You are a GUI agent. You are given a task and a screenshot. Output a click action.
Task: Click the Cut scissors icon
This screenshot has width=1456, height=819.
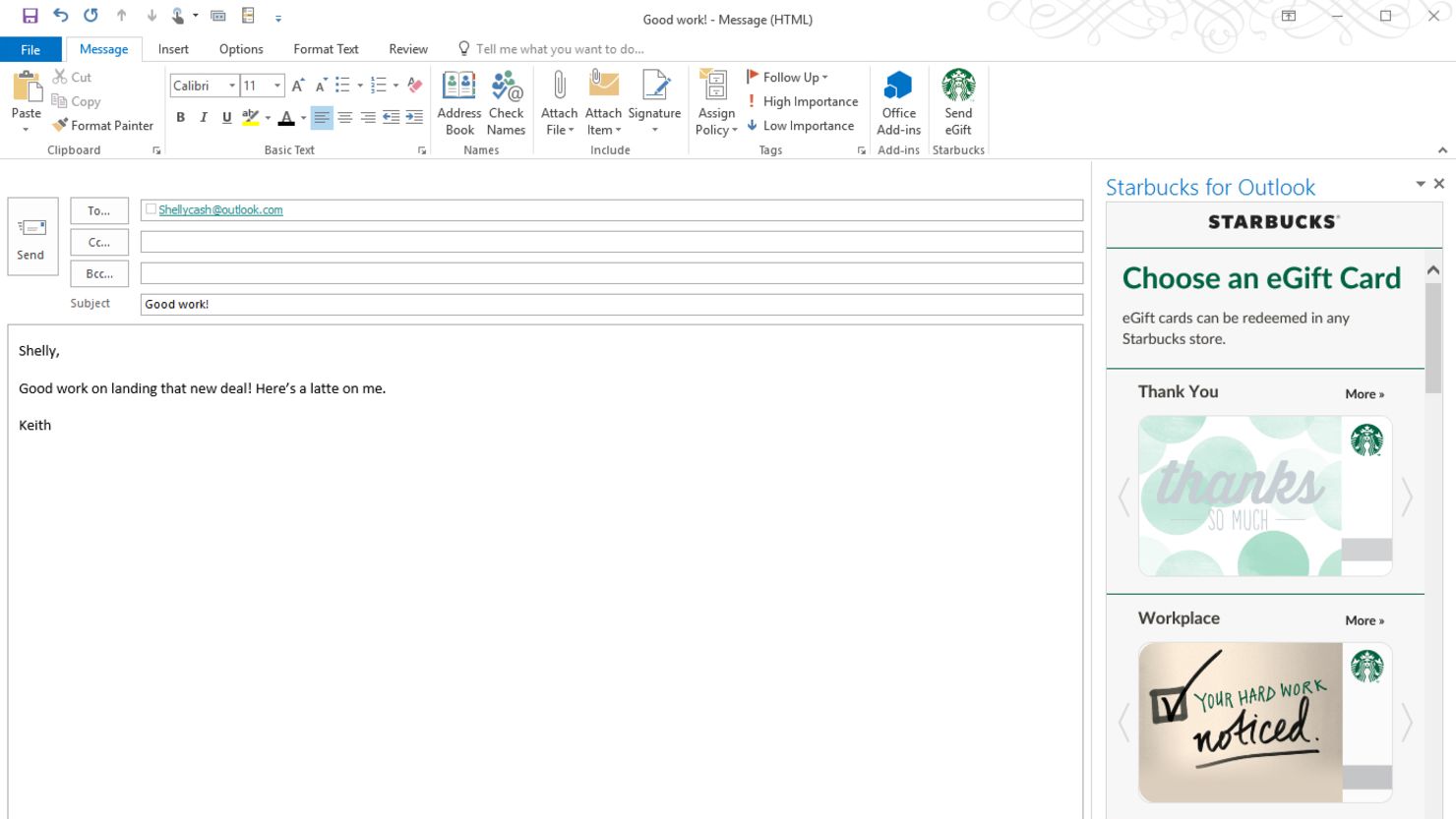pos(60,77)
